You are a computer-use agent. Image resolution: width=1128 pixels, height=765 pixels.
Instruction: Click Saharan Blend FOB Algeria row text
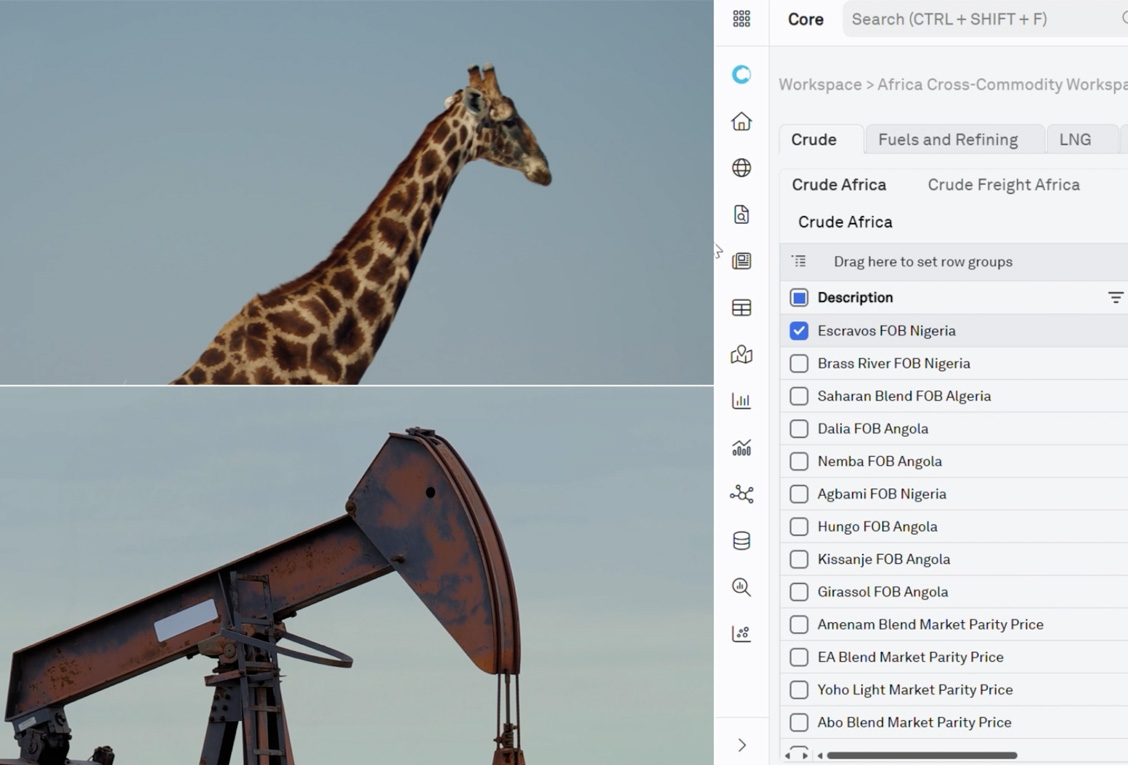(904, 396)
